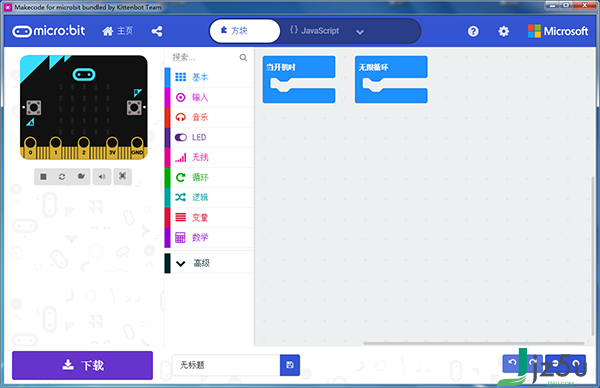600x388 pixels.
Task: Stop the simulator
Action: pyautogui.click(x=44, y=176)
